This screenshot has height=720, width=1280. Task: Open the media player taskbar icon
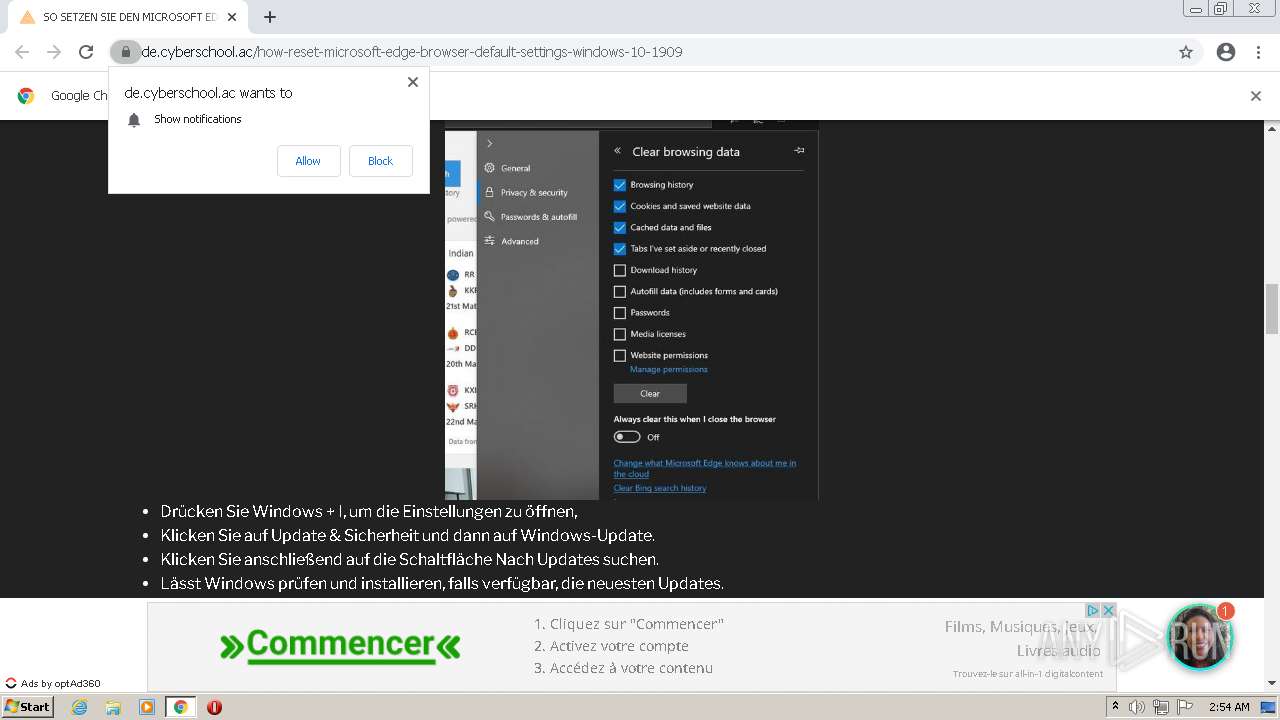click(x=147, y=707)
